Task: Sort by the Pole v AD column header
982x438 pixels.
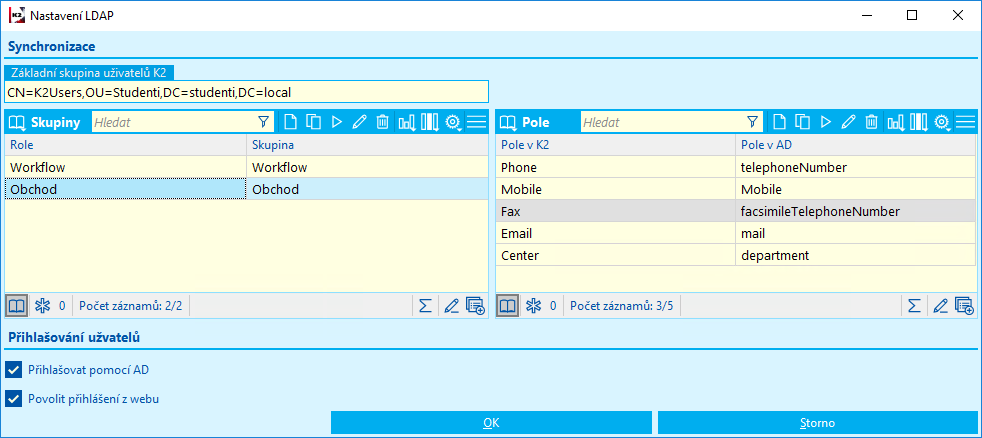Action: (x=856, y=145)
